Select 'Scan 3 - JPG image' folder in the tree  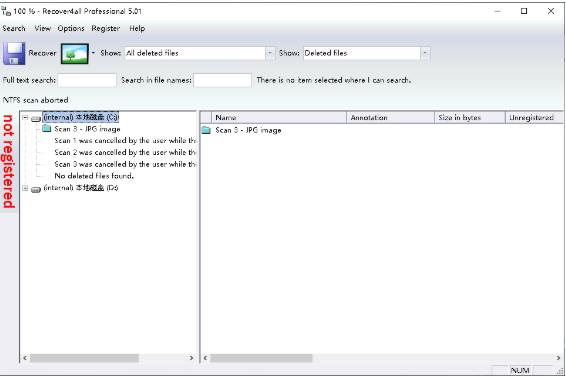pos(87,129)
